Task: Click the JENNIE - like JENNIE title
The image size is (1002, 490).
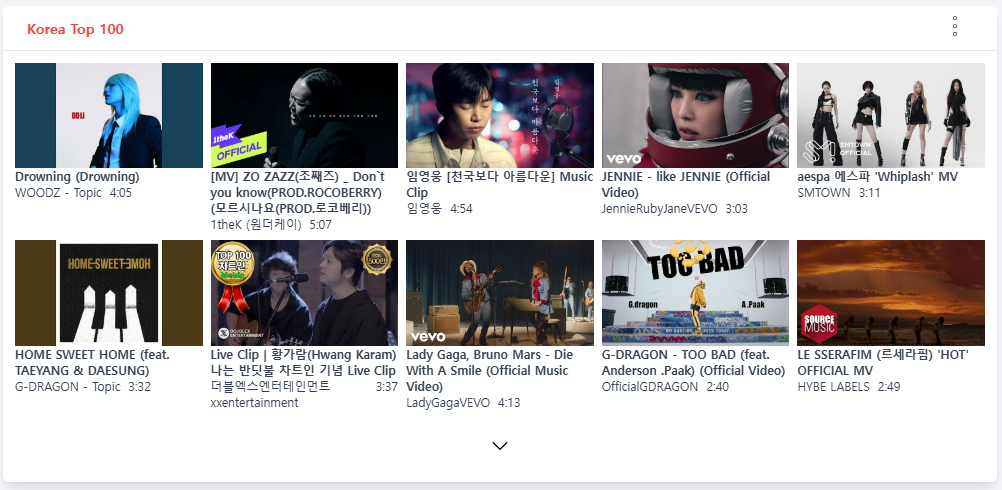Action: click(x=686, y=185)
